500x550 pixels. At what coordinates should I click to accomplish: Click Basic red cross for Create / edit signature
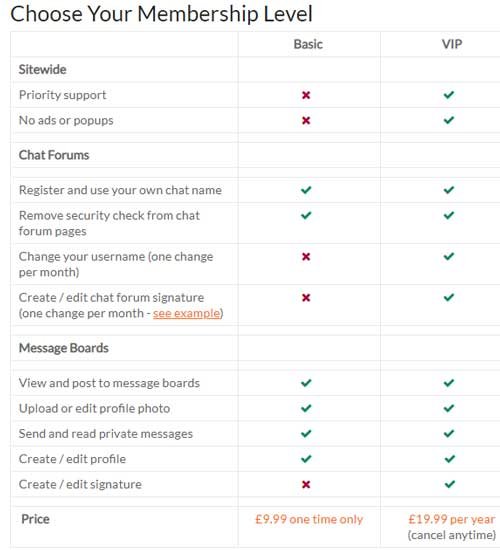click(306, 484)
